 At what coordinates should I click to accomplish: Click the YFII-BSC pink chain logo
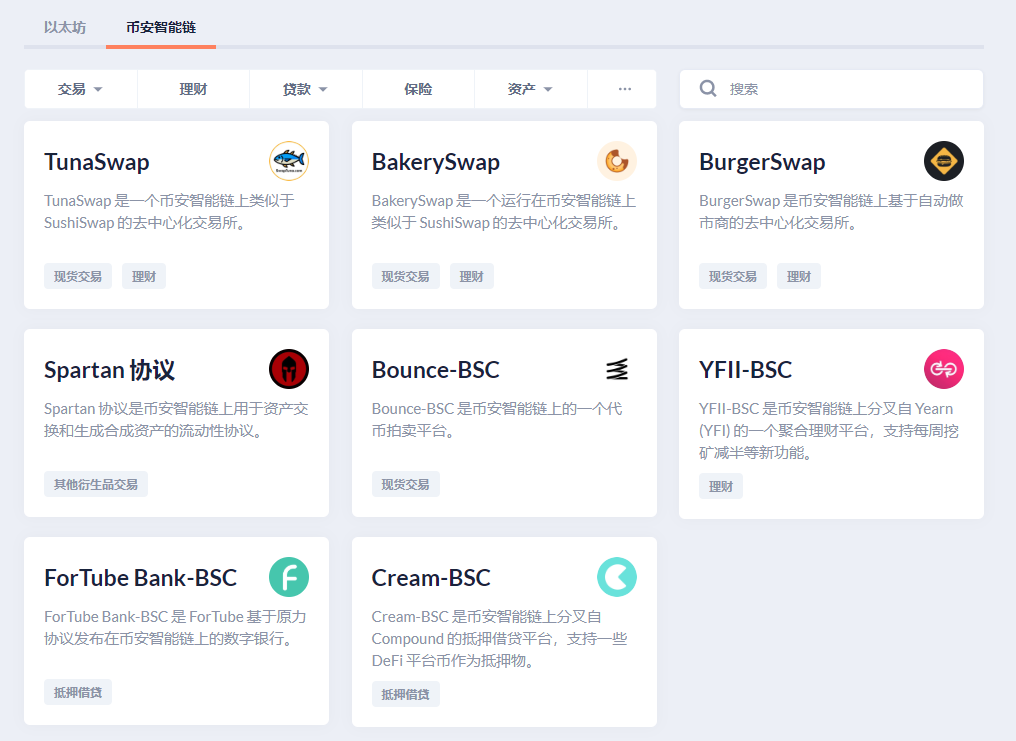pyautogui.click(x=944, y=369)
